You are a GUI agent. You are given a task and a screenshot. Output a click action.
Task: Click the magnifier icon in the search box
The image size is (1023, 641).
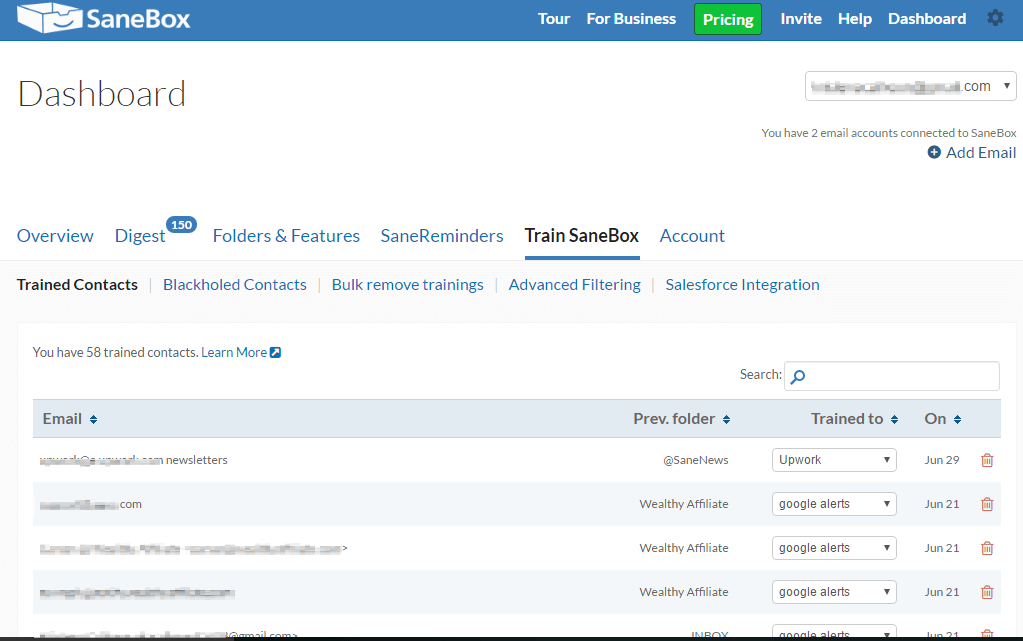(x=796, y=377)
